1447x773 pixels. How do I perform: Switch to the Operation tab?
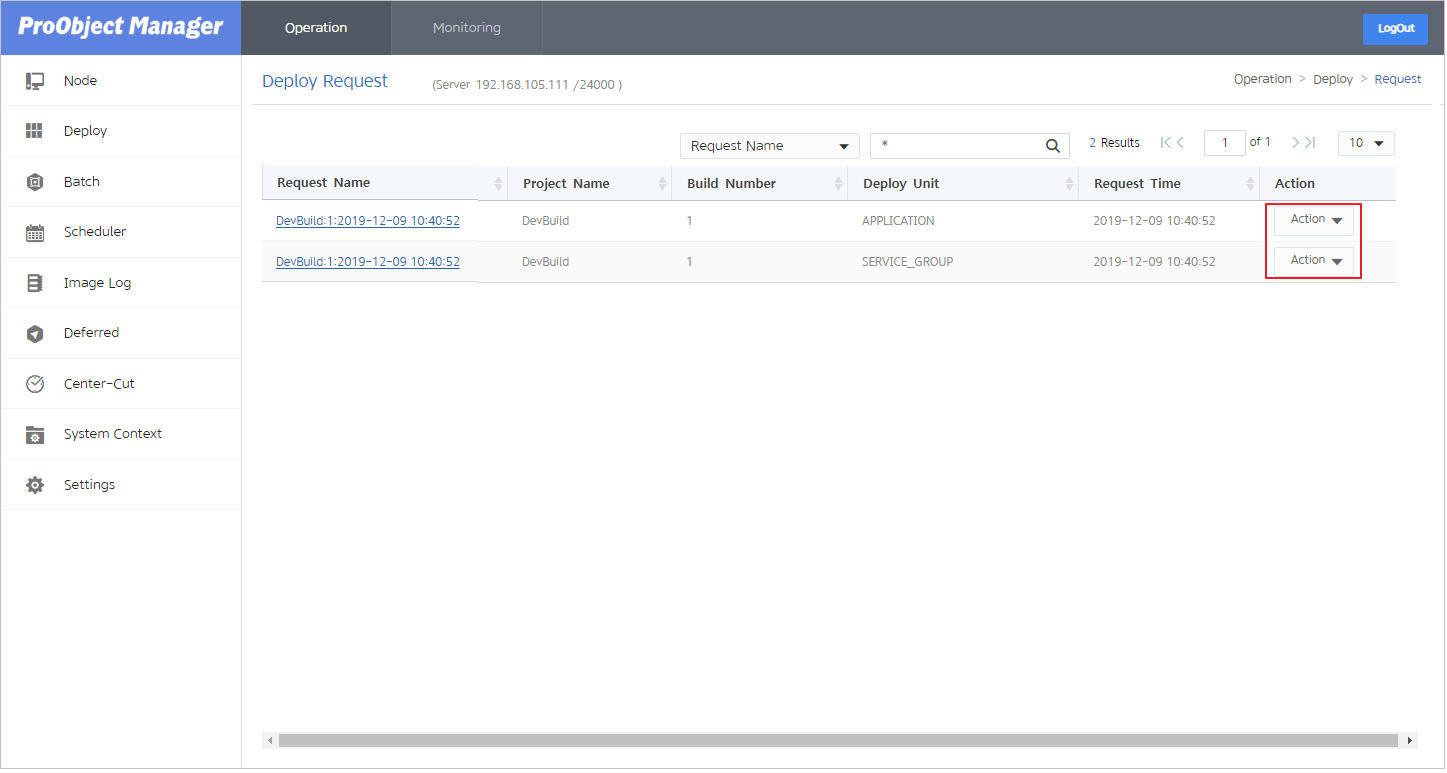coord(316,28)
